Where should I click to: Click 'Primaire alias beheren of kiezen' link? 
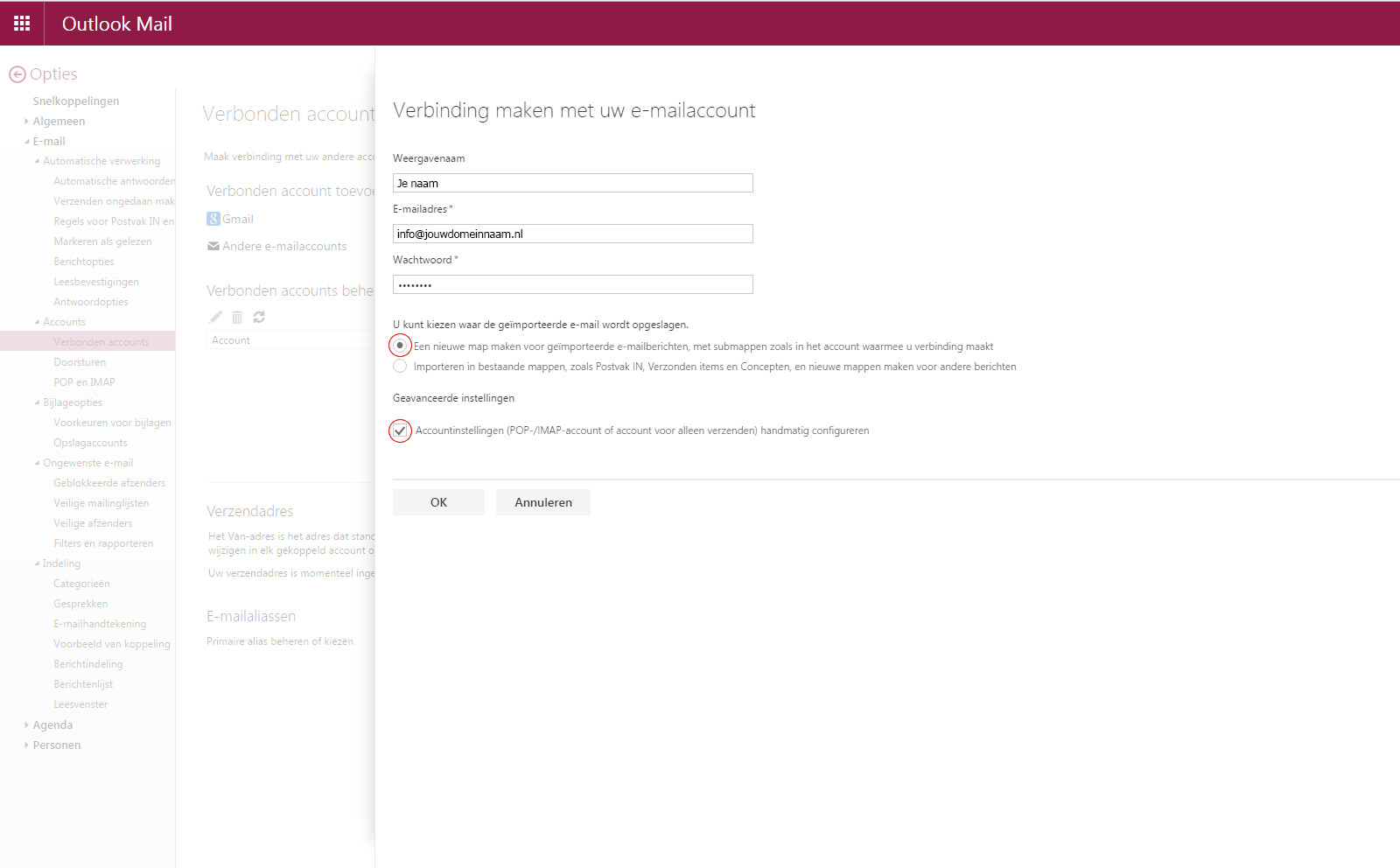(280, 641)
